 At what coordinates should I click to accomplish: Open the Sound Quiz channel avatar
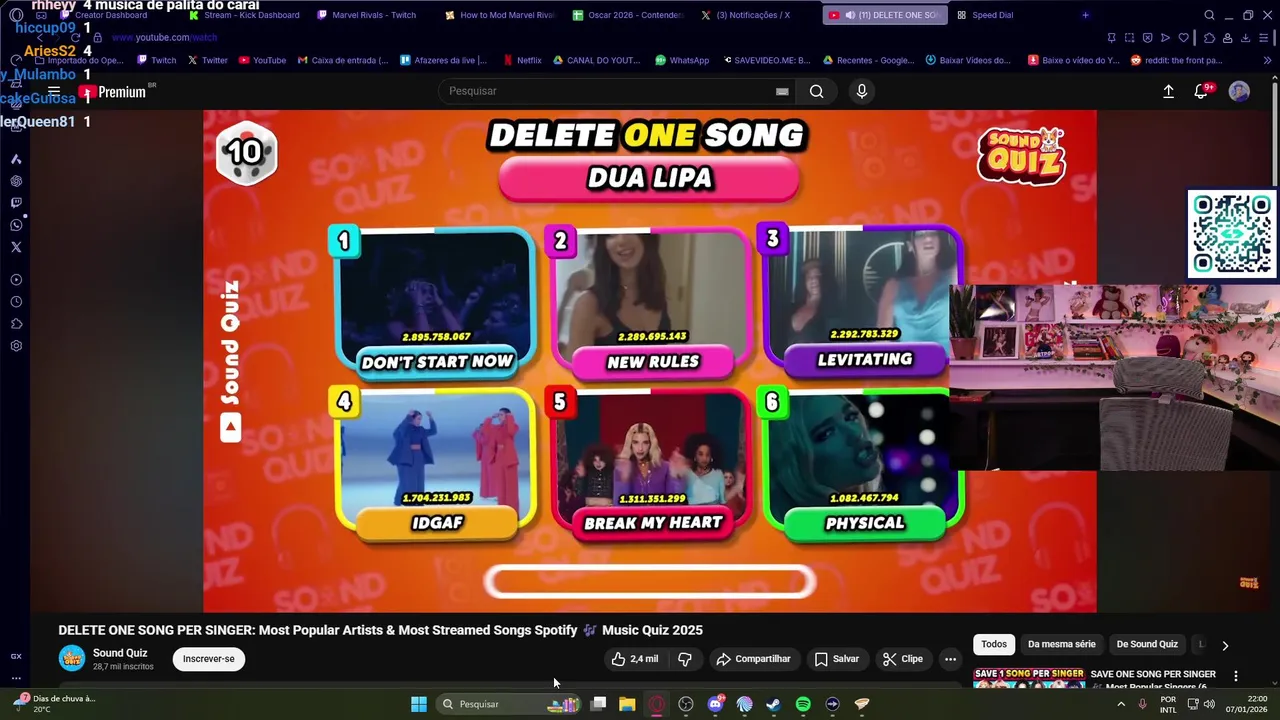[x=72, y=658]
